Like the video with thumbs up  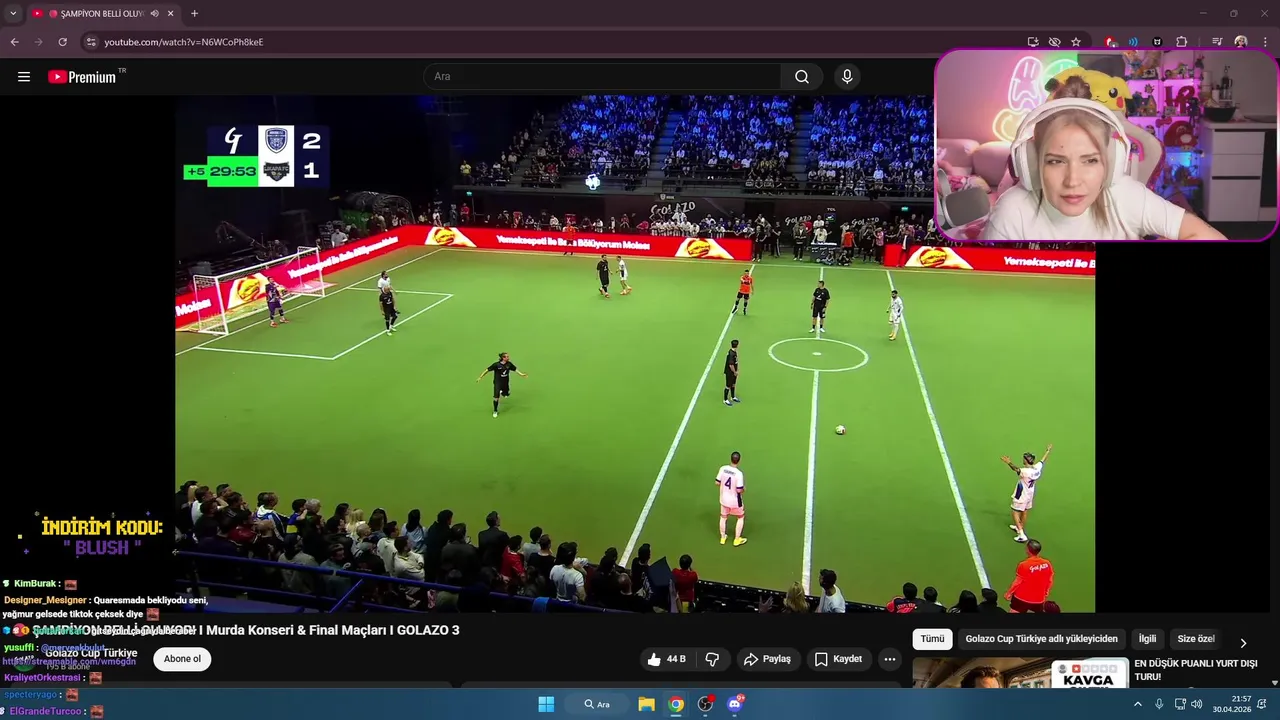(666, 659)
